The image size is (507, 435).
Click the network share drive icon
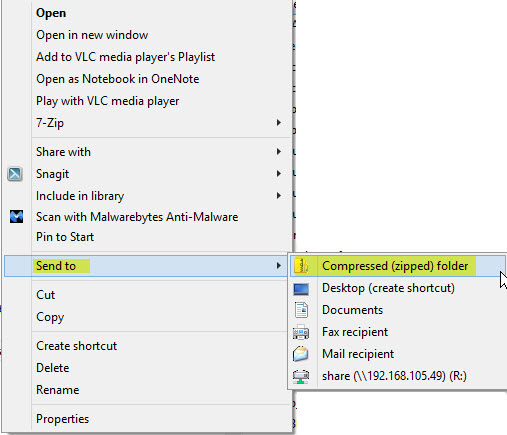tap(301, 376)
